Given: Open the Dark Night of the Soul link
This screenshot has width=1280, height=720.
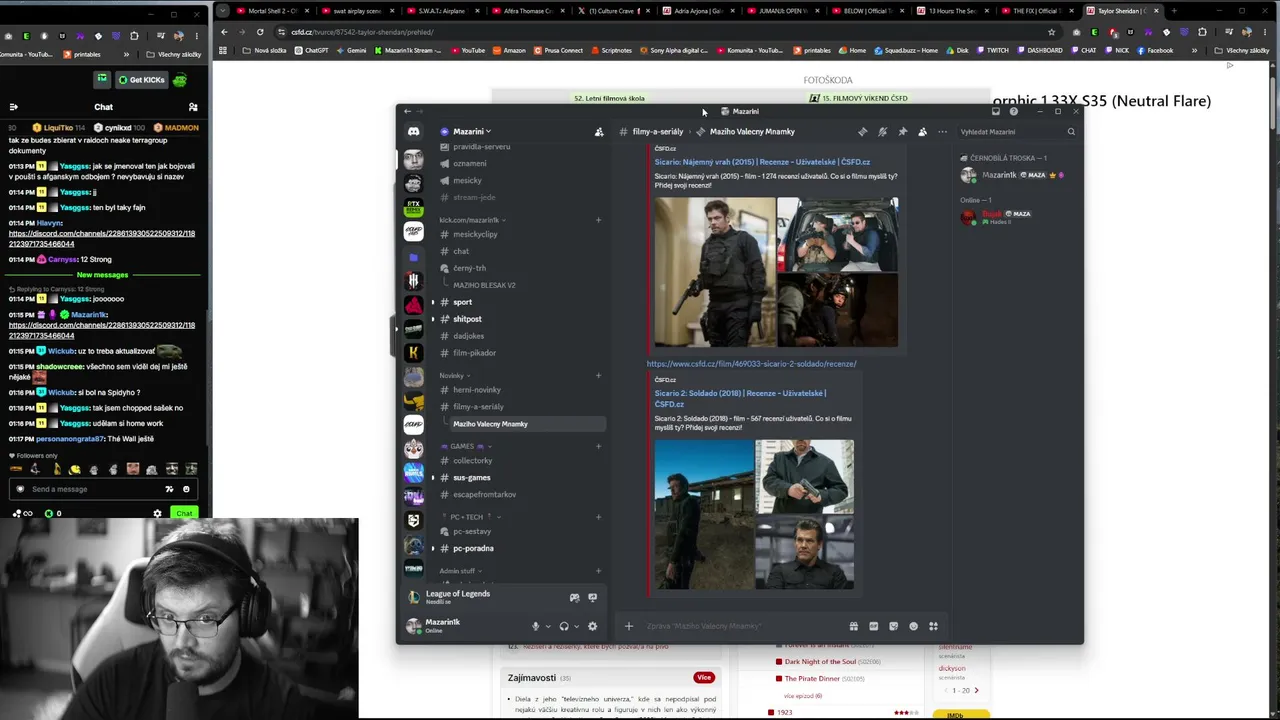Looking at the screenshot, I should click(x=820, y=662).
